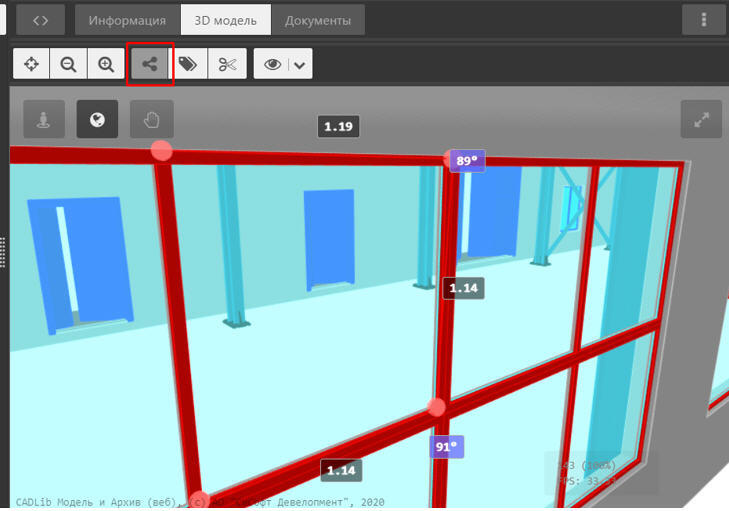Click the share/measure tool highlighted in red
The width and height of the screenshot is (729, 511).
[x=150, y=64]
